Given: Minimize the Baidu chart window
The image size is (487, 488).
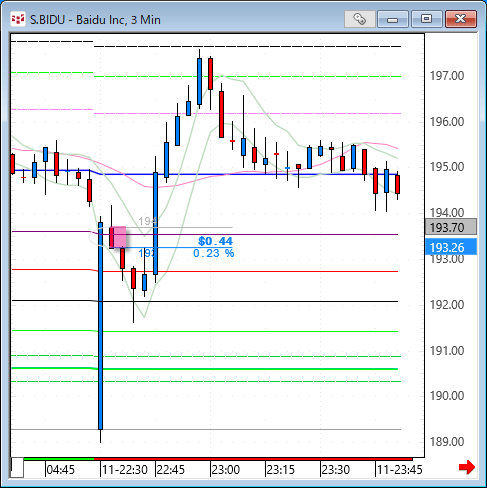Looking at the screenshot, I should (x=393, y=19).
